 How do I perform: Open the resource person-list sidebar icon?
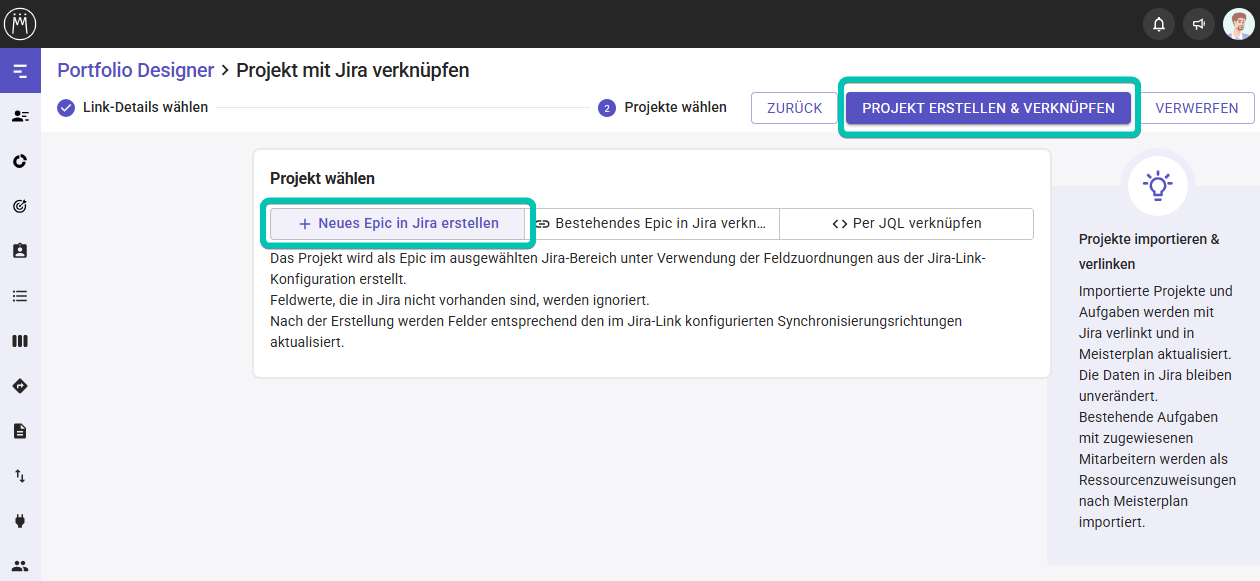tap(20, 116)
